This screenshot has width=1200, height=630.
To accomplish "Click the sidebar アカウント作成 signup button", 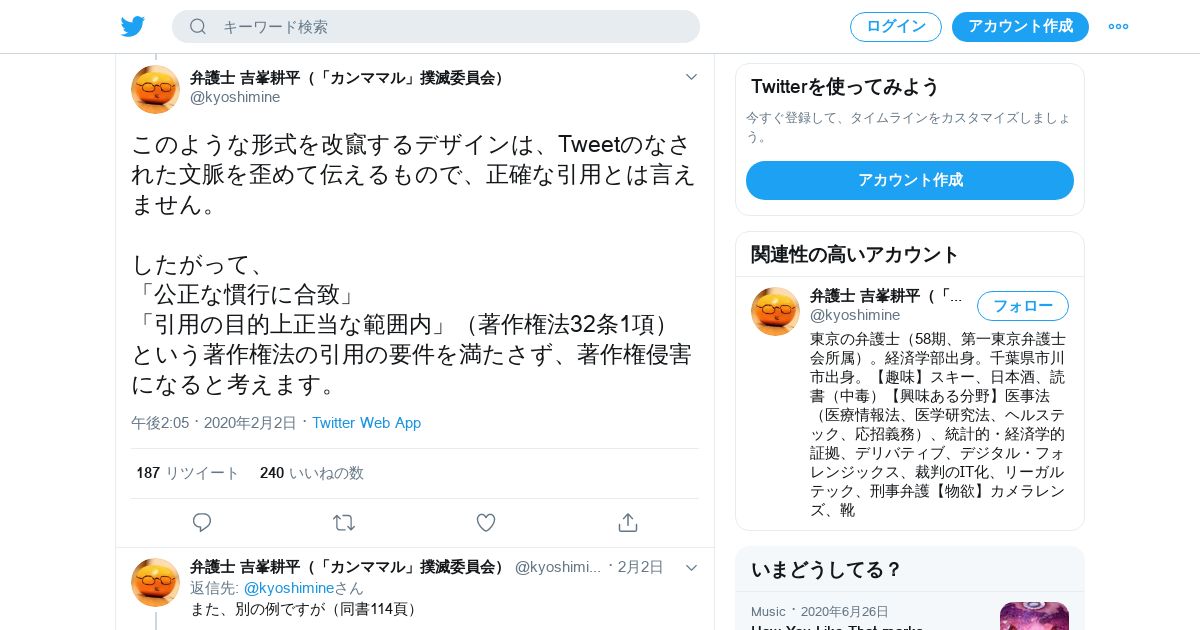I will tap(910, 180).
